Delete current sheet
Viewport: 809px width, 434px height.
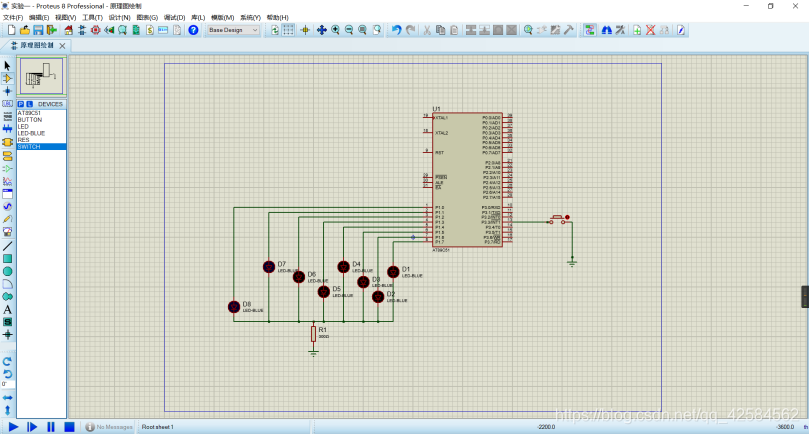click(x=651, y=30)
